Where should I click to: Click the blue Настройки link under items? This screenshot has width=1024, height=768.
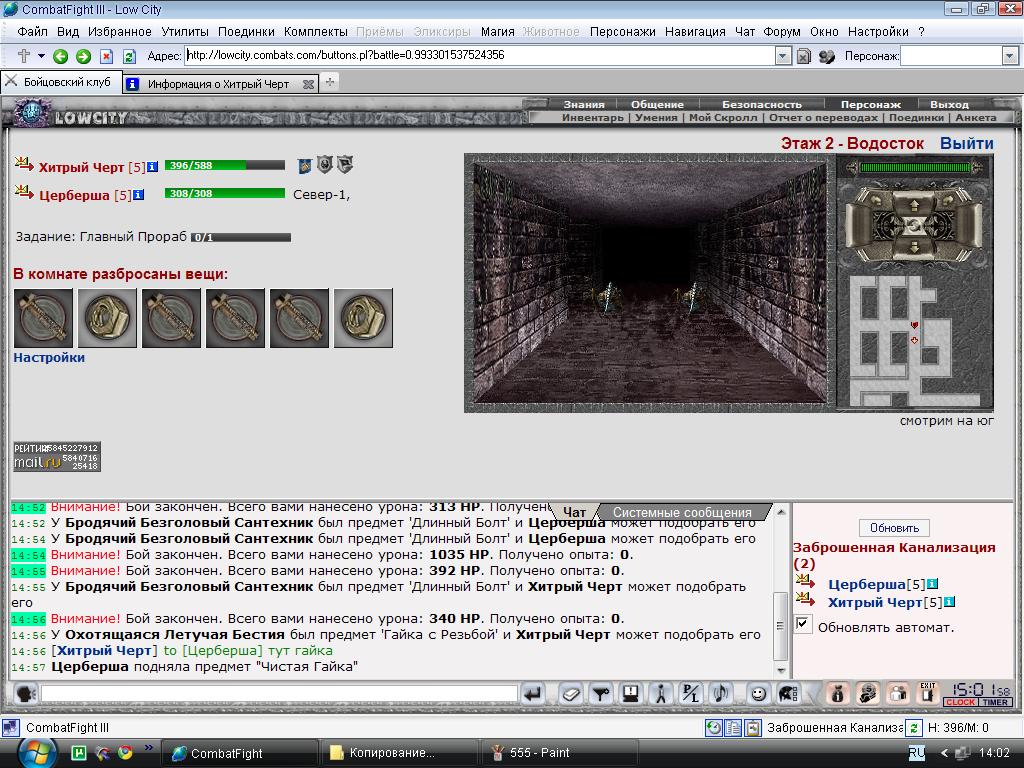49,357
